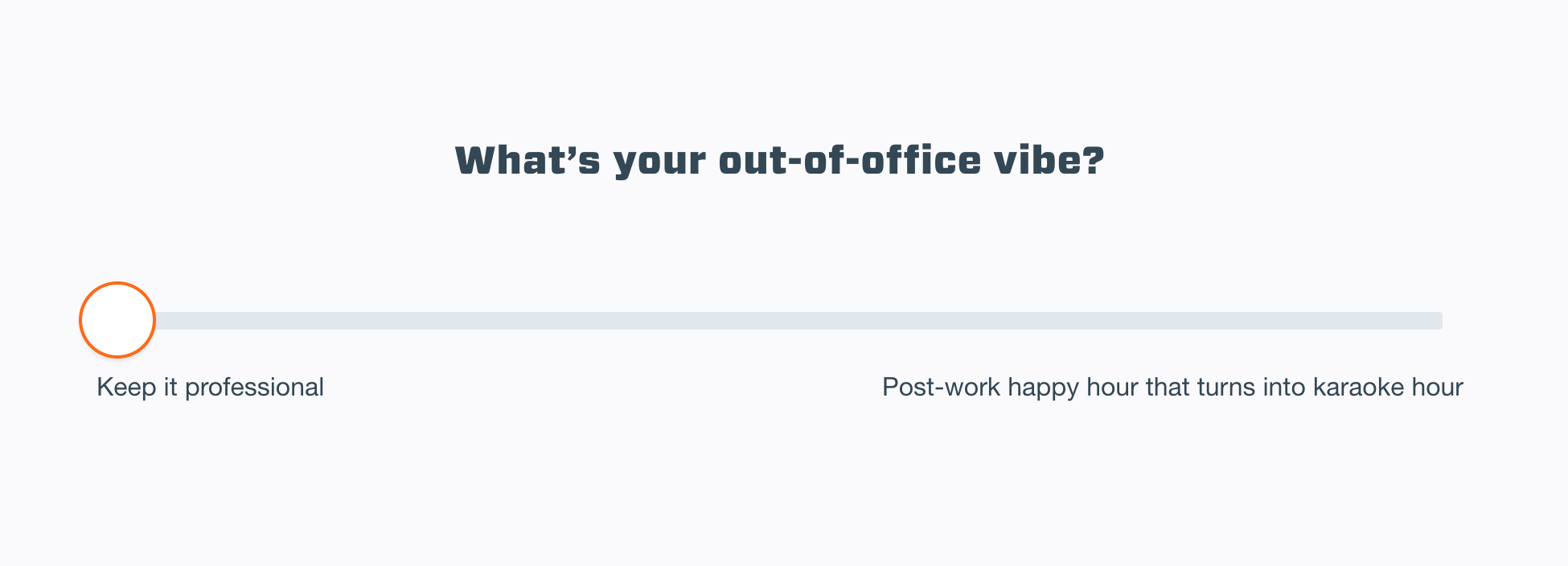Click the orange-ringed slider handle
The width and height of the screenshot is (1568, 566).
(117, 320)
